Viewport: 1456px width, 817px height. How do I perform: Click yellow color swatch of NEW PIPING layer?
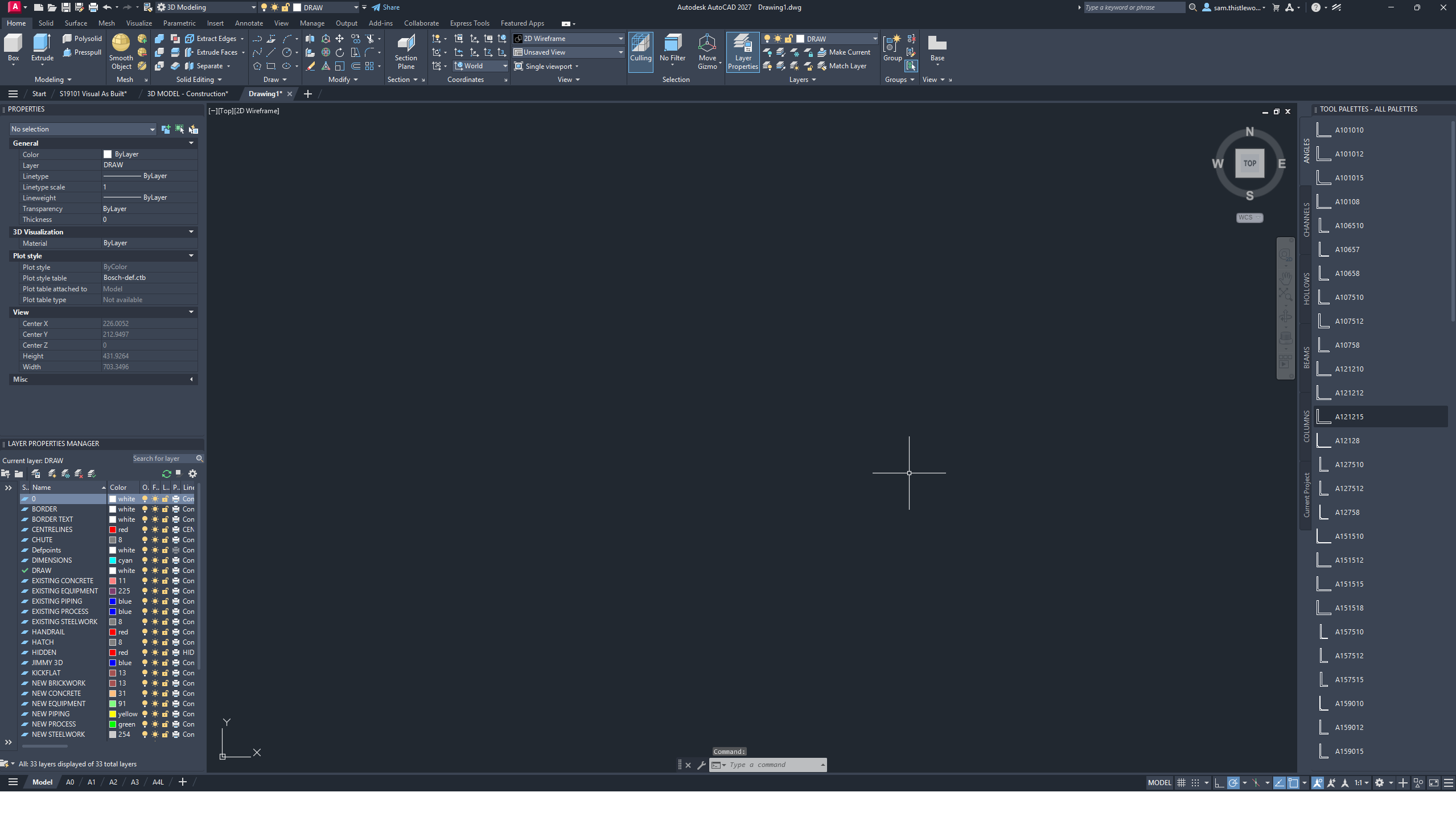113,714
